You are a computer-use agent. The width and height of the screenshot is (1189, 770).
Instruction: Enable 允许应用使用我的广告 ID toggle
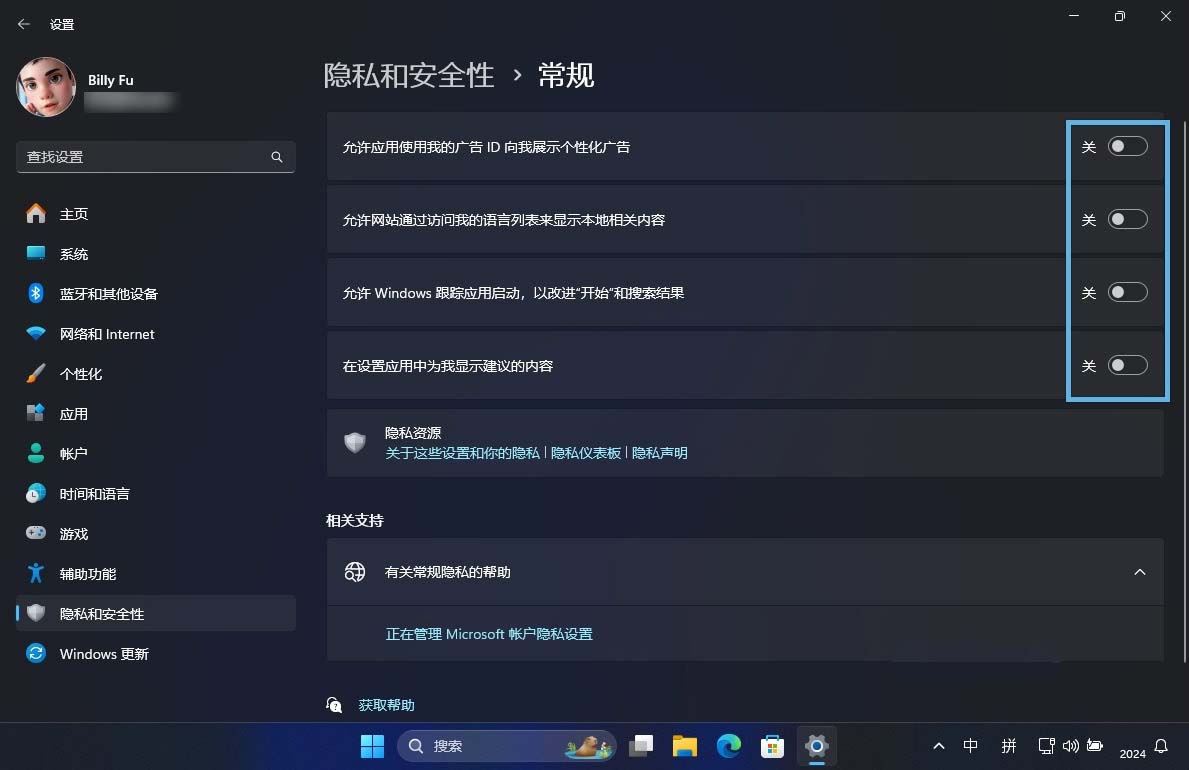(1127, 146)
